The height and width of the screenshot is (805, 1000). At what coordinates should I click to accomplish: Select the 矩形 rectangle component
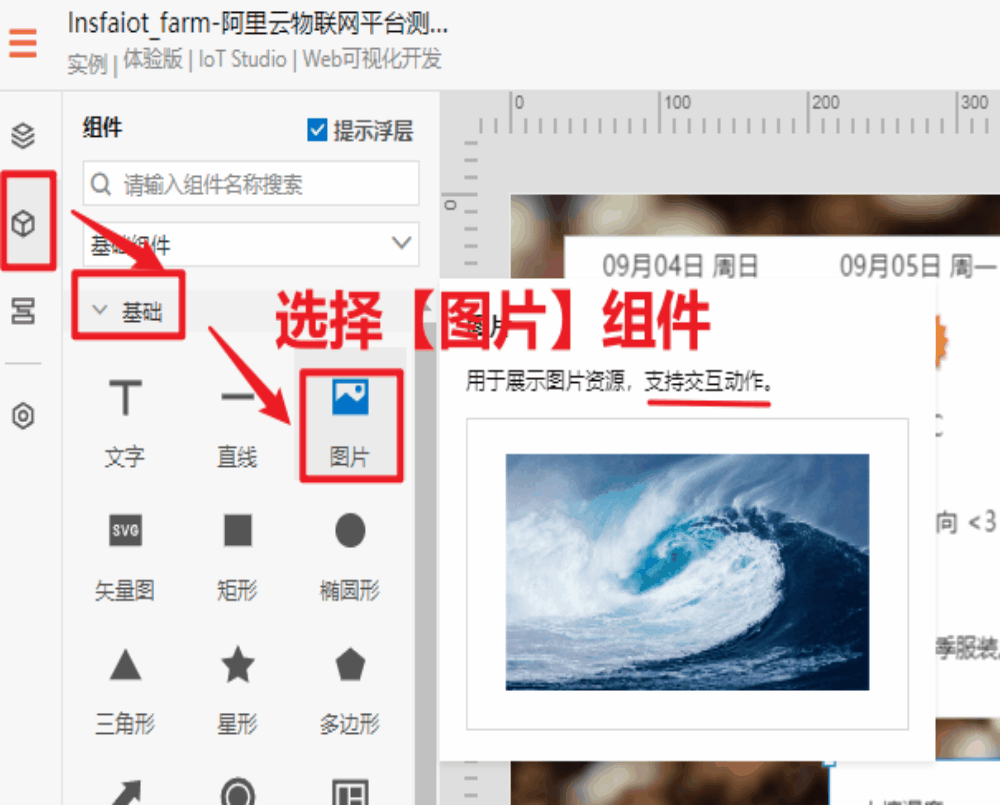pos(237,558)
